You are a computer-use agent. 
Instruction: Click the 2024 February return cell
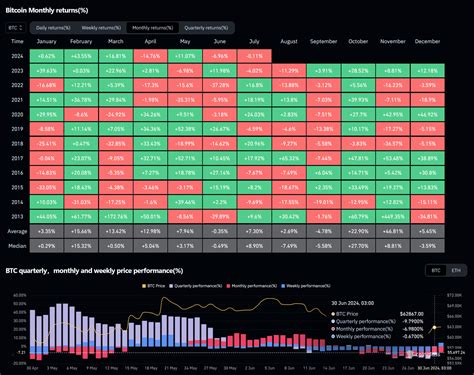pos(81,56)
